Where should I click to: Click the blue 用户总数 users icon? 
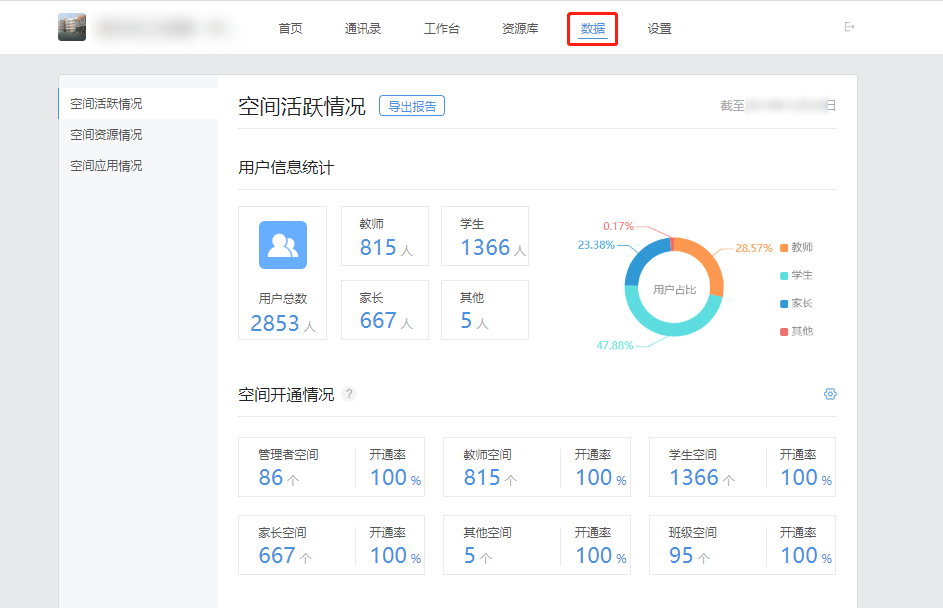coord(283,245)
